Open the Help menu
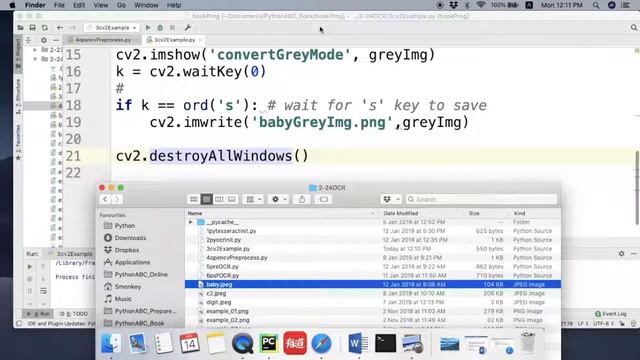640x360 pixels. 174,5
